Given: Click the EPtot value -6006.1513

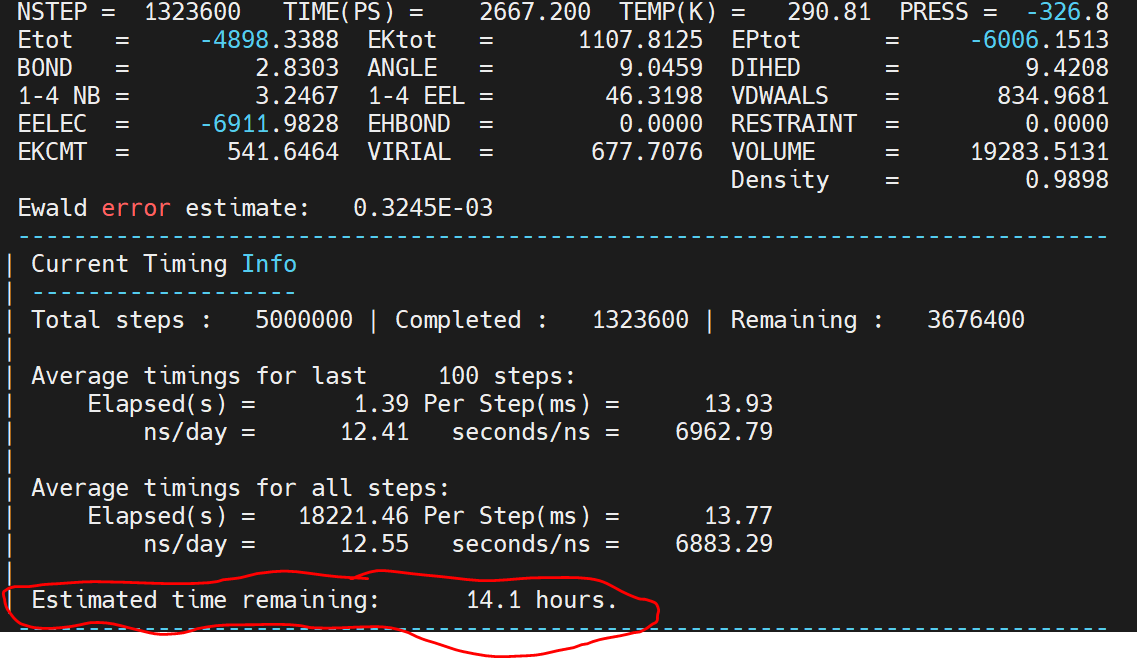Looking at the screenshot, I should click(x=1039, y=40).
